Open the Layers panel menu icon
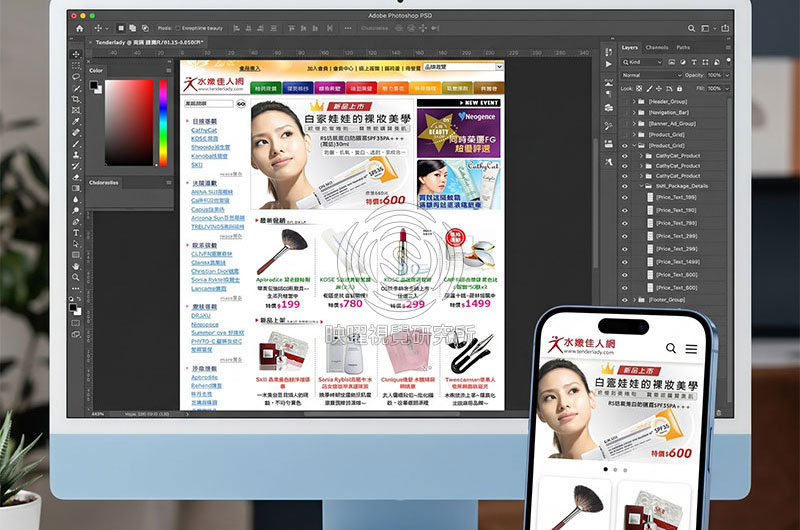 pyautogui.click(x=728, y=47)
